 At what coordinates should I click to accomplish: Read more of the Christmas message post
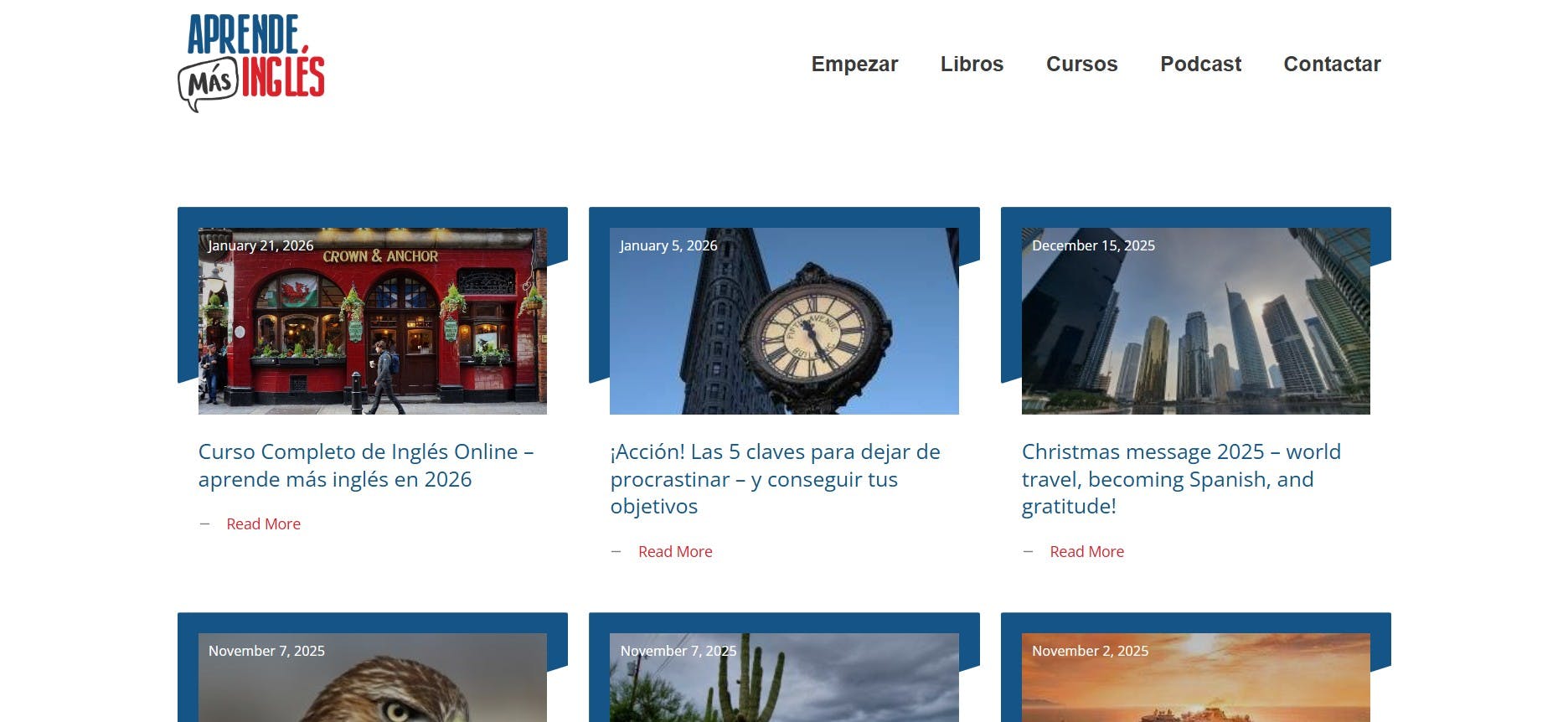(1086, 551)
